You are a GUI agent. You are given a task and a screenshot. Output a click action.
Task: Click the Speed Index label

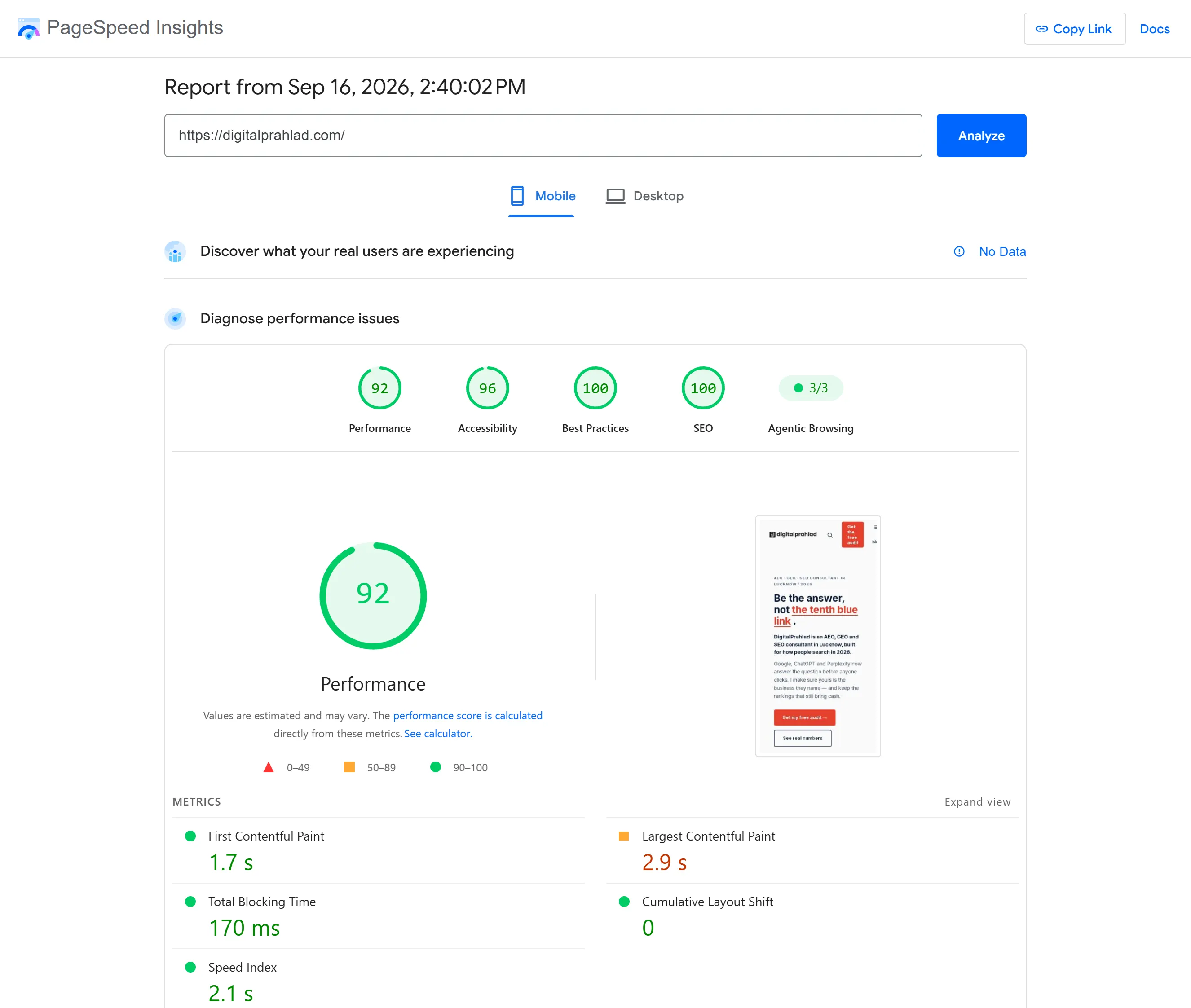pos(243,967)
